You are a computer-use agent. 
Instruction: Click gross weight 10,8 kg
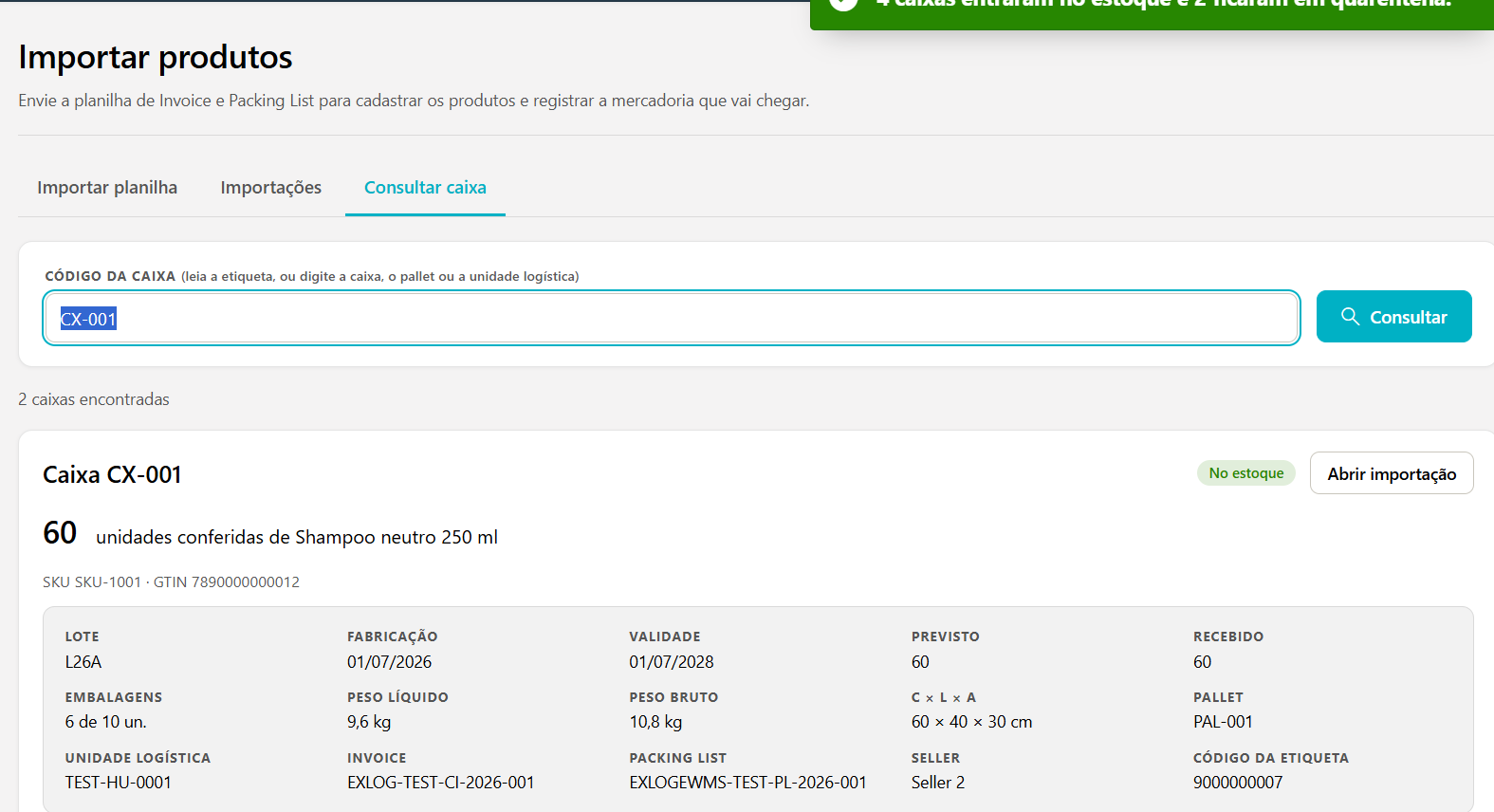pos(655,722)
